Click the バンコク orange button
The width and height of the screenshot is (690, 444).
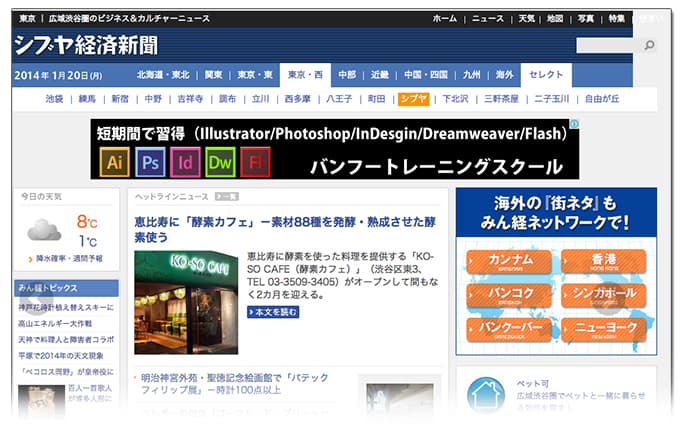click(x=509, y=295)
